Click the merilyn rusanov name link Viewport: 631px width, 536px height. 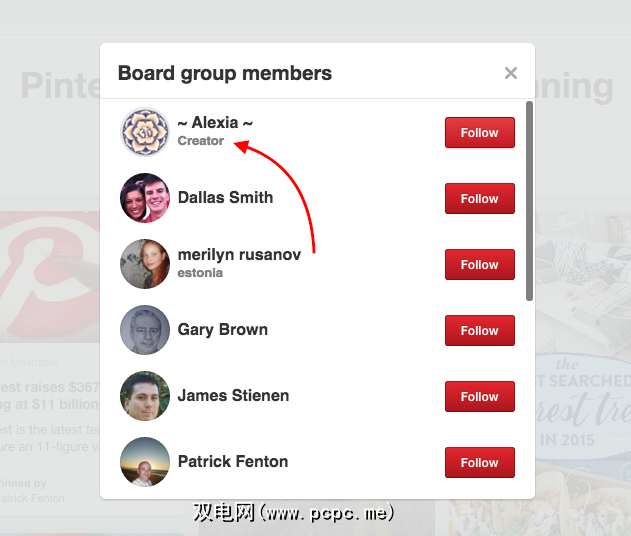239,255
